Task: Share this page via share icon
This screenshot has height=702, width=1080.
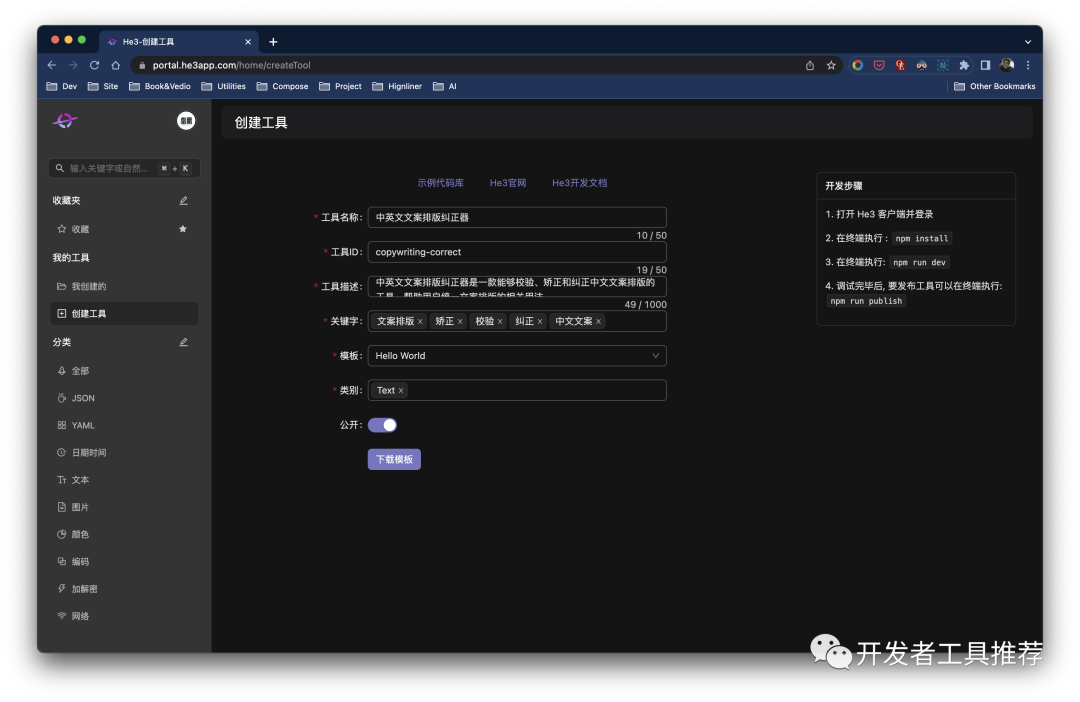Action: pyautogui.click(x=810, y=65)
